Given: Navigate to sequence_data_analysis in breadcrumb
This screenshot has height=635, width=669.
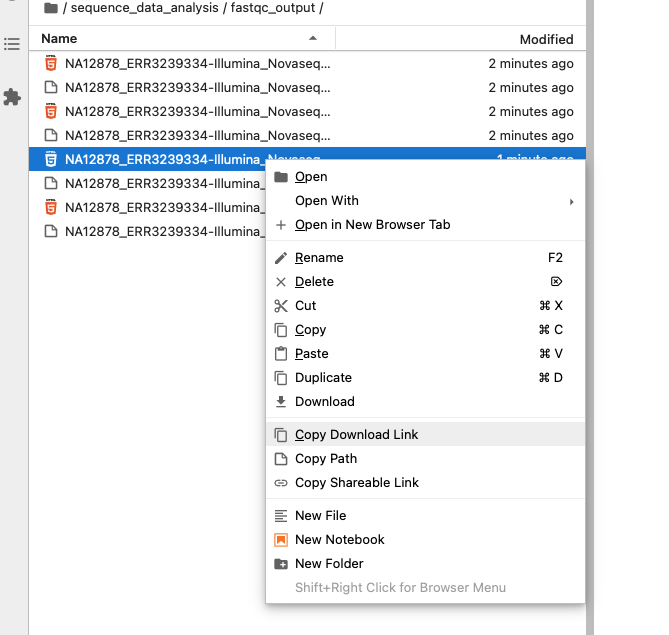Looking at the screenshot, I should click(x=144, y=8).
